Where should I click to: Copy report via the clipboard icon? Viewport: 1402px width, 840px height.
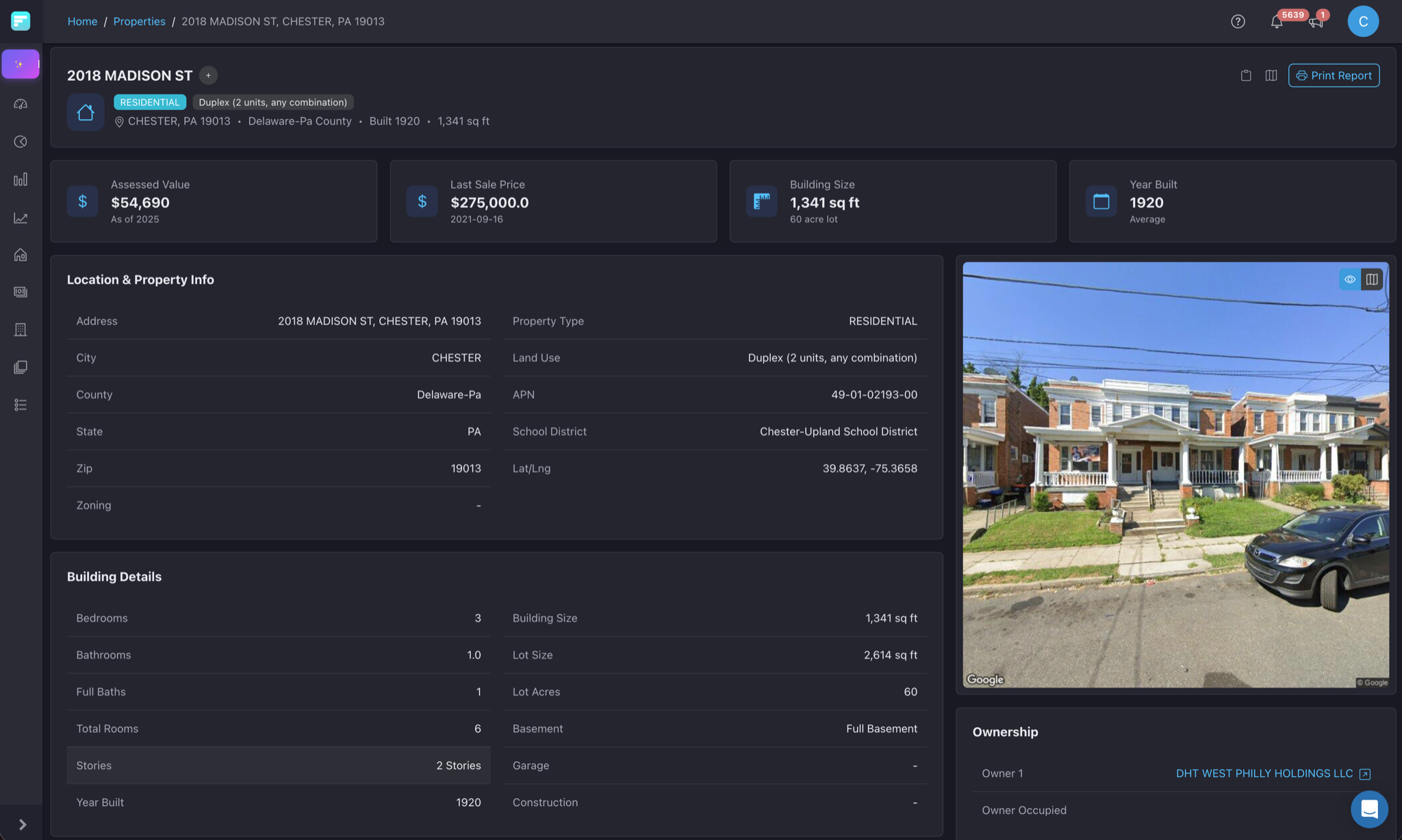(x=1245, y=75)
